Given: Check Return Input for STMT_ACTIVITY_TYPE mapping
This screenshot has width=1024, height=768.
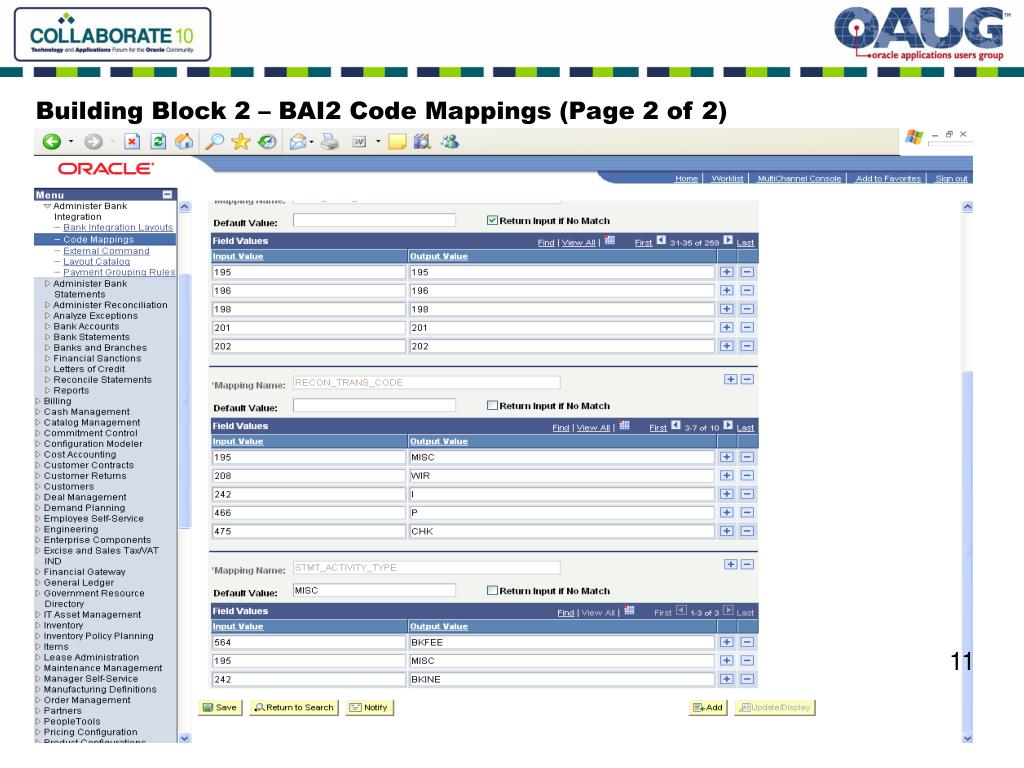Looking at the screenshot, I should pyautogui.click(x=492, y=590).
